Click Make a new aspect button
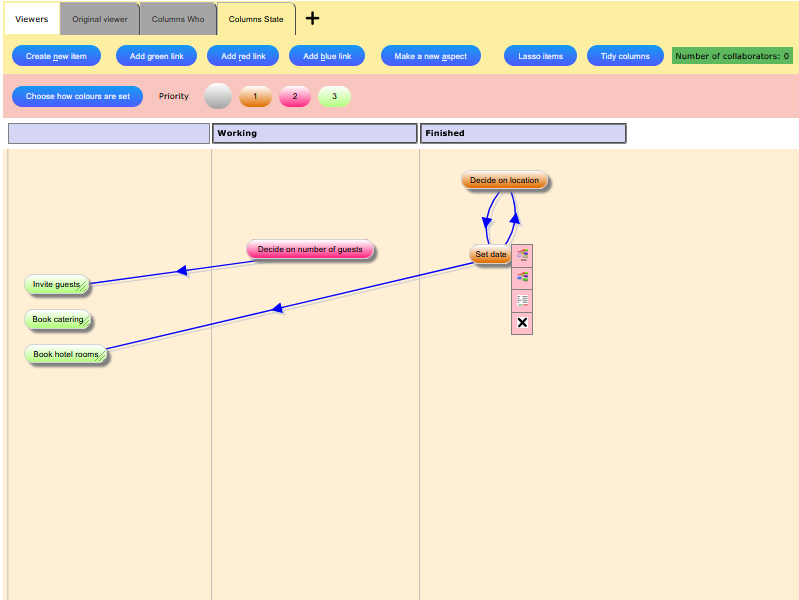 tap(431, 56)
